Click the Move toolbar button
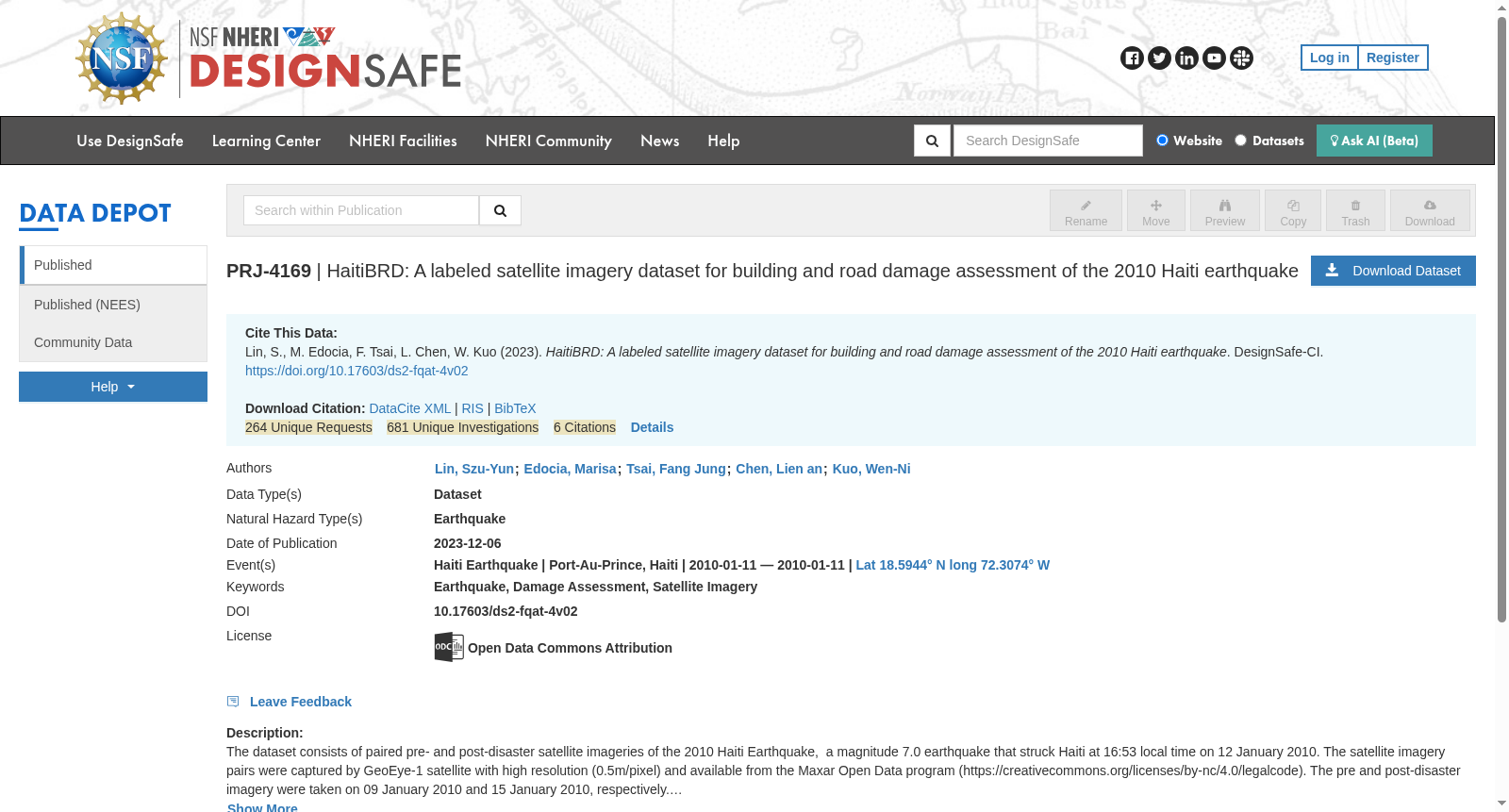The height and width of the screenshot is (812, 1509). tap(1155, 210)
